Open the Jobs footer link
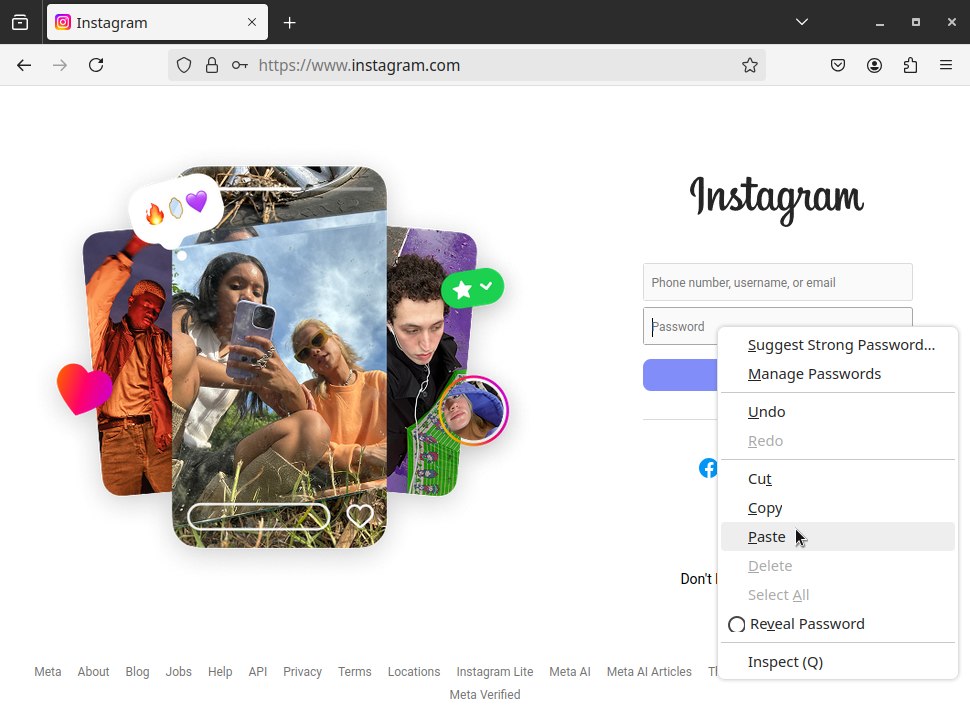Viewport: 970px width, 724px height. coord(179,671)
